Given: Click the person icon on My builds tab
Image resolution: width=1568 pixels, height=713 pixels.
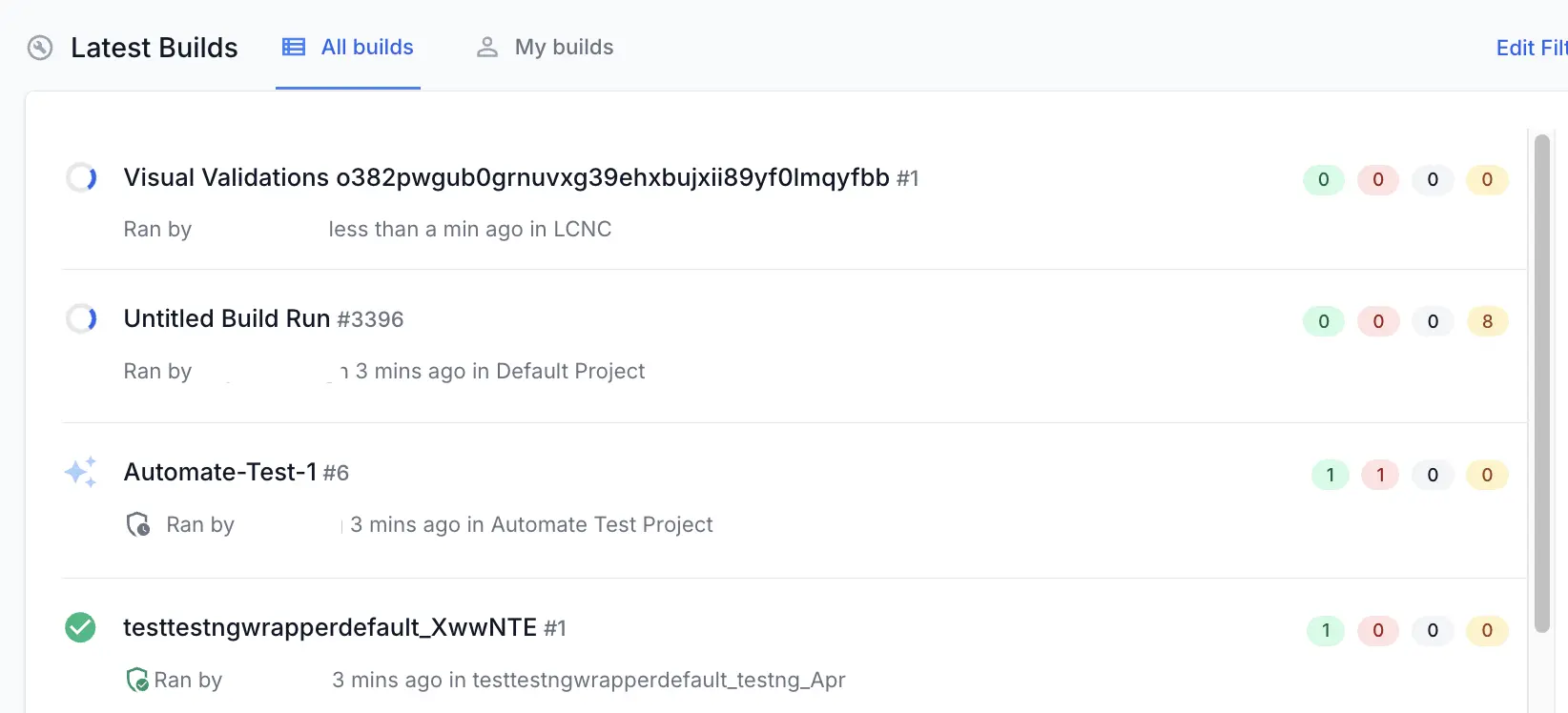Looking at the screenshot, I should click(487, 47).
